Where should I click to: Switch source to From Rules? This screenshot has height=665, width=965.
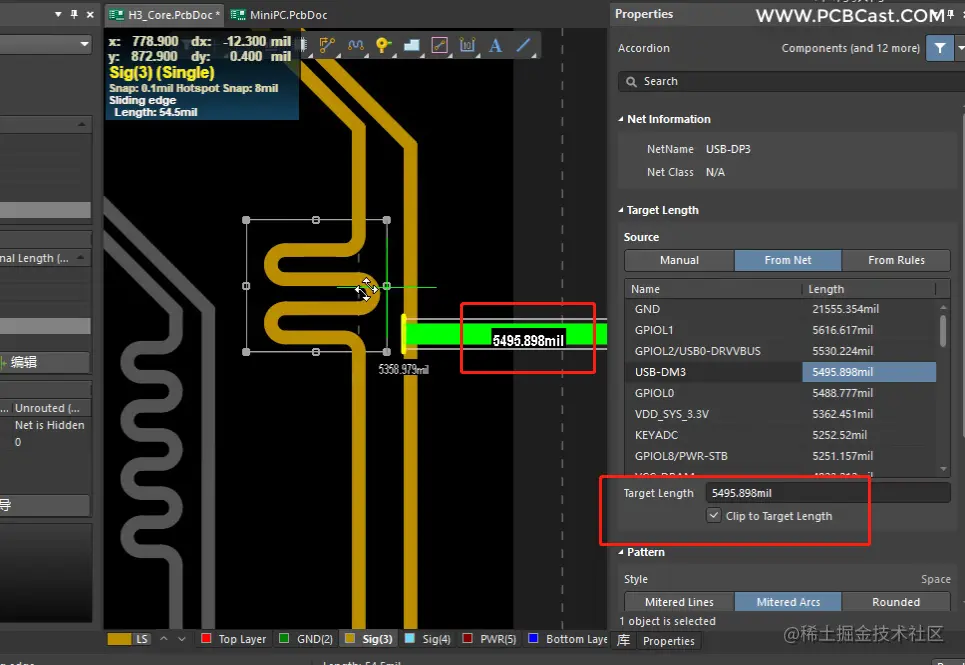click(x=896, y=260)
